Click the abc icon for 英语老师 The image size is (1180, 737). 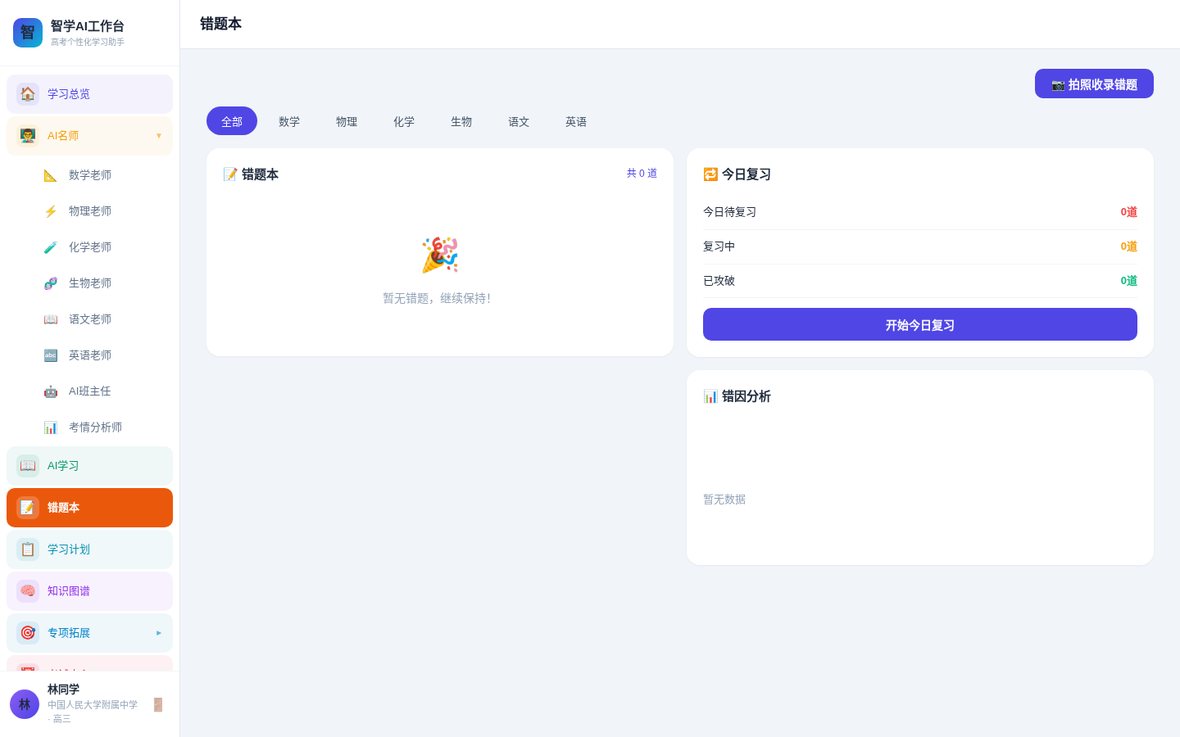(50, 355)
